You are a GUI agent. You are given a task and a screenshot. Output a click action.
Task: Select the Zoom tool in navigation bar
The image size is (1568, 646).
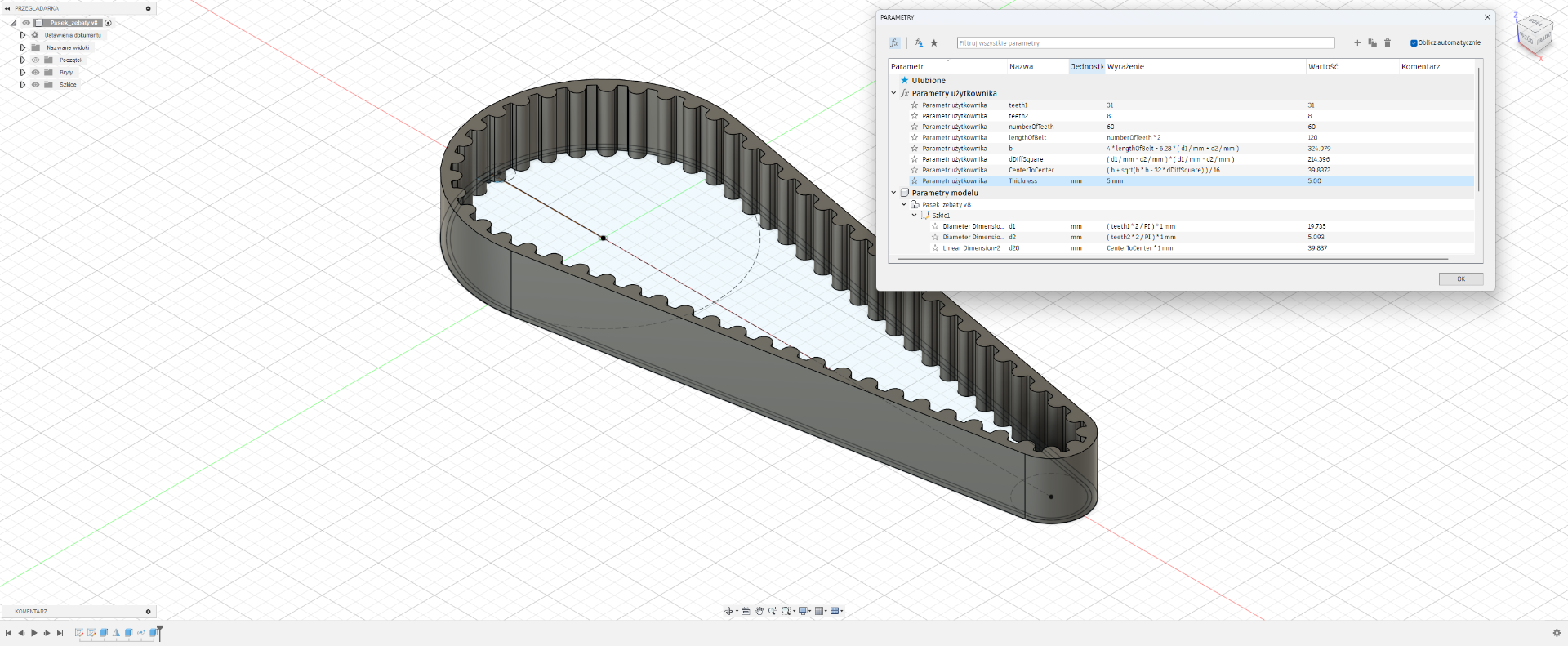tap(773, 611)
